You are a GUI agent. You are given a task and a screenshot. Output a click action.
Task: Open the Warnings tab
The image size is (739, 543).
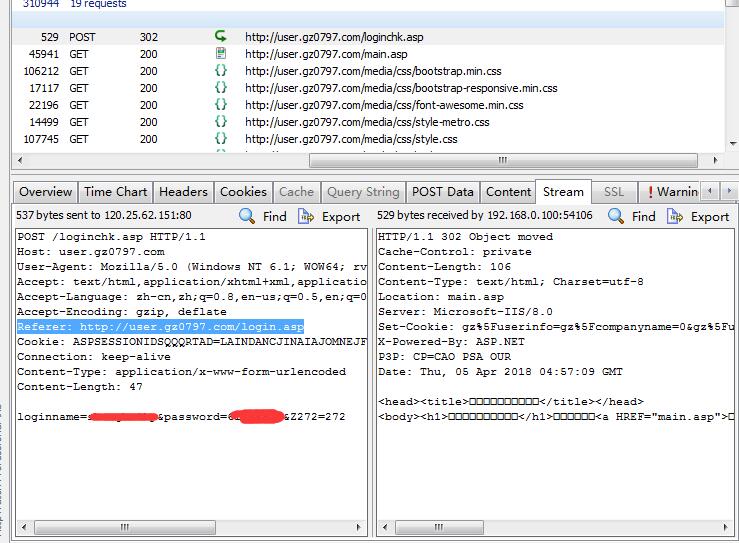coord(672,192)
